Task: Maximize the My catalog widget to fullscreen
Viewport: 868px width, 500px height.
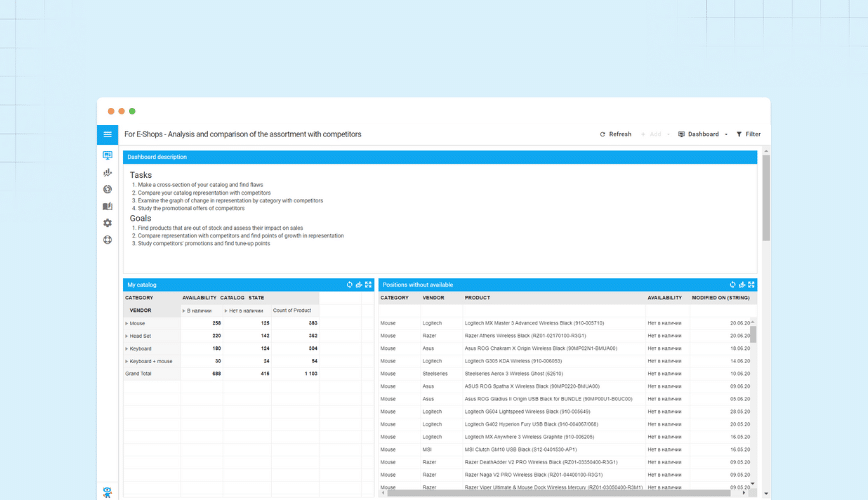Action: click(x=368, y=285)
